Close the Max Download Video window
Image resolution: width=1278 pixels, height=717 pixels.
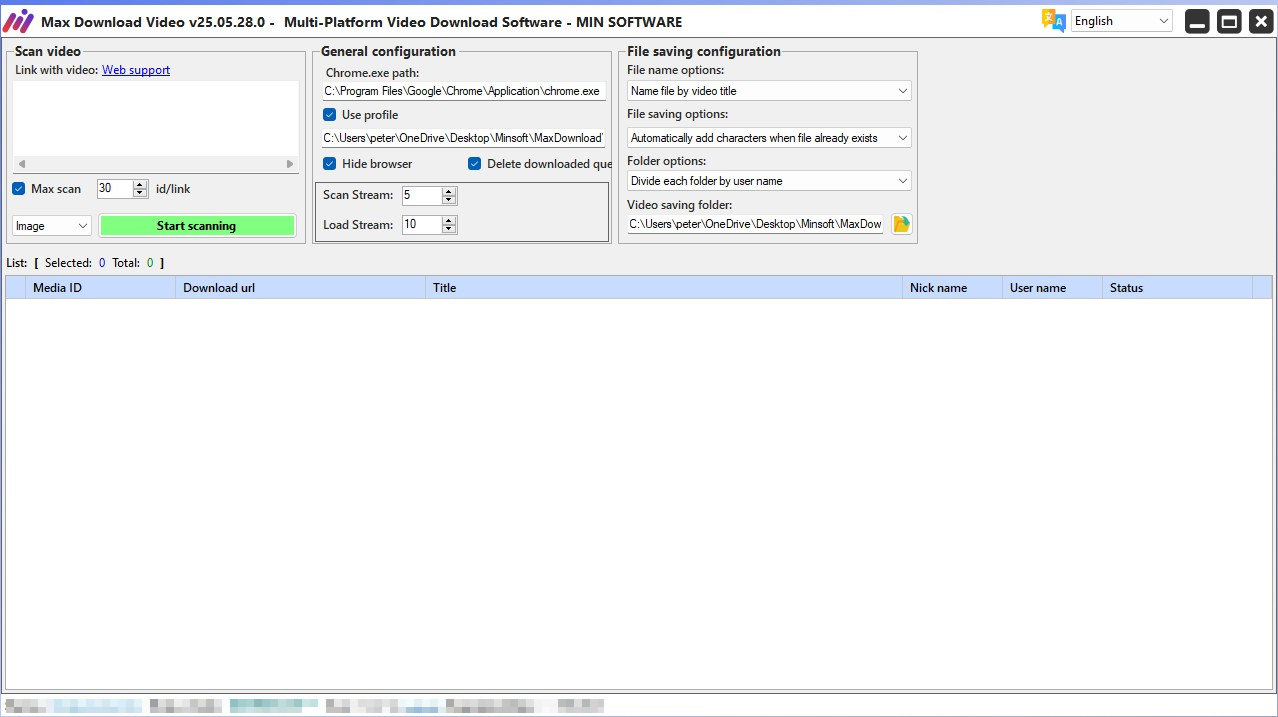1261,21
